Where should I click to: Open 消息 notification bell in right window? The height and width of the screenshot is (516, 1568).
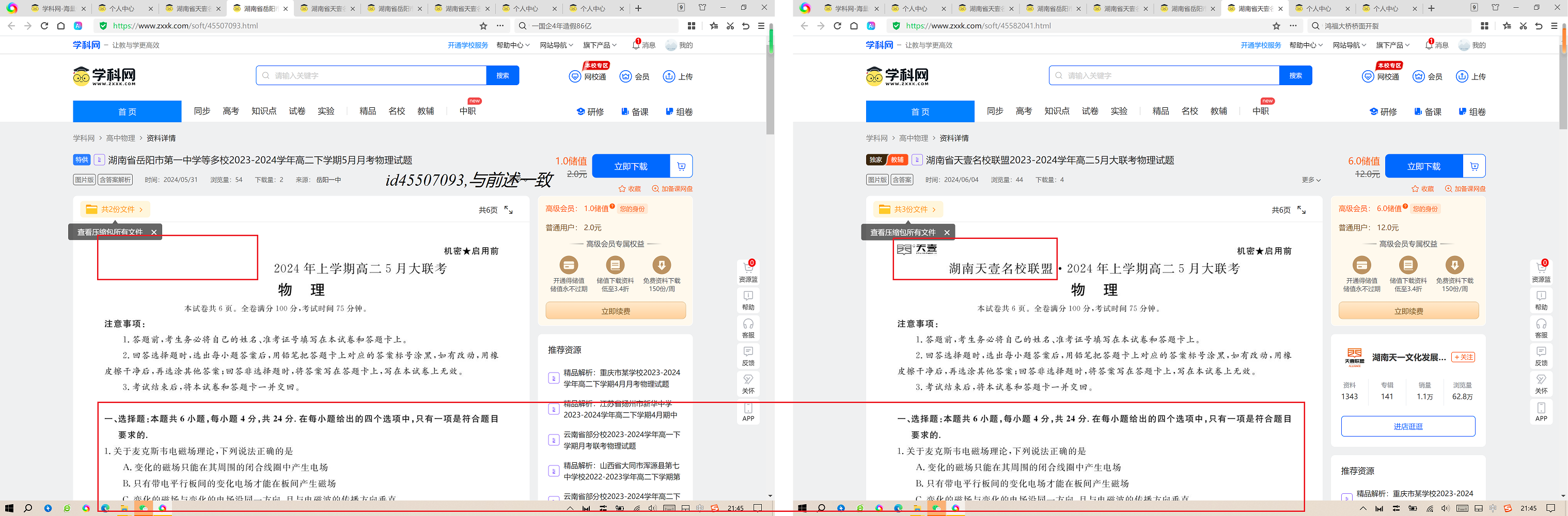click(1436, 45)
